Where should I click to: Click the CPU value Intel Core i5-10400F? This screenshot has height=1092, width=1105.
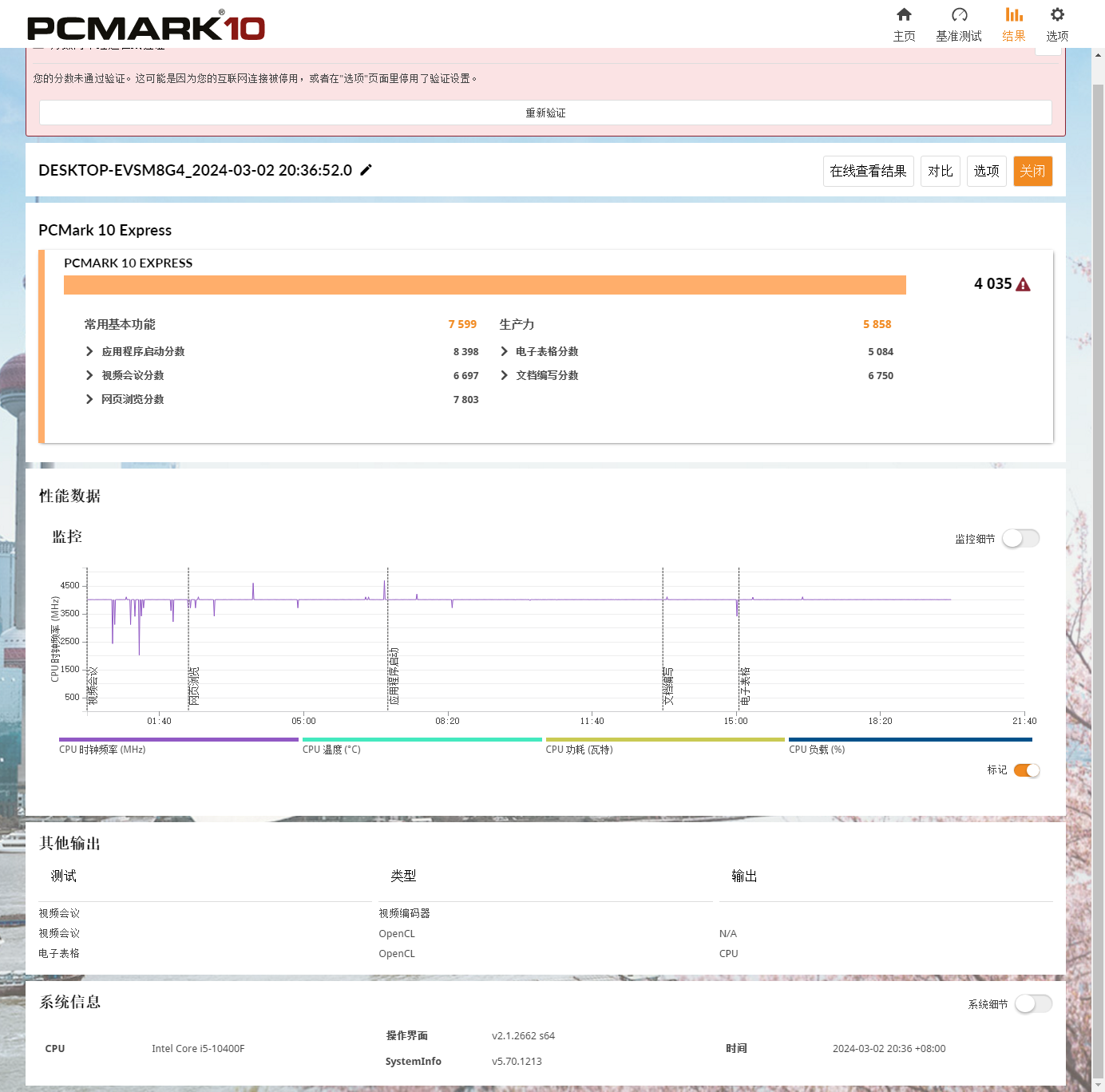coord(198,1048)
